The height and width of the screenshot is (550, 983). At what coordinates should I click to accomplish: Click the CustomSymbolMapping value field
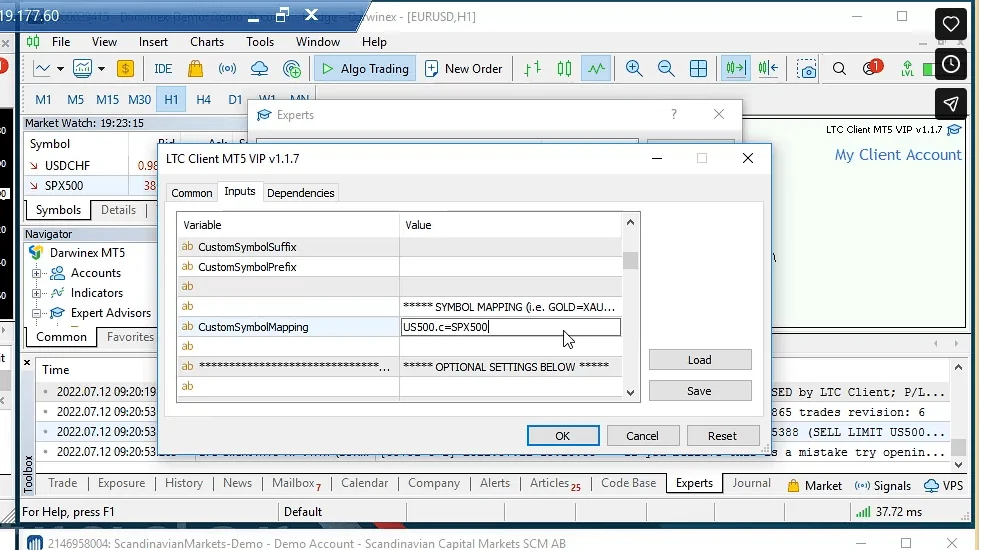[510, 327]
